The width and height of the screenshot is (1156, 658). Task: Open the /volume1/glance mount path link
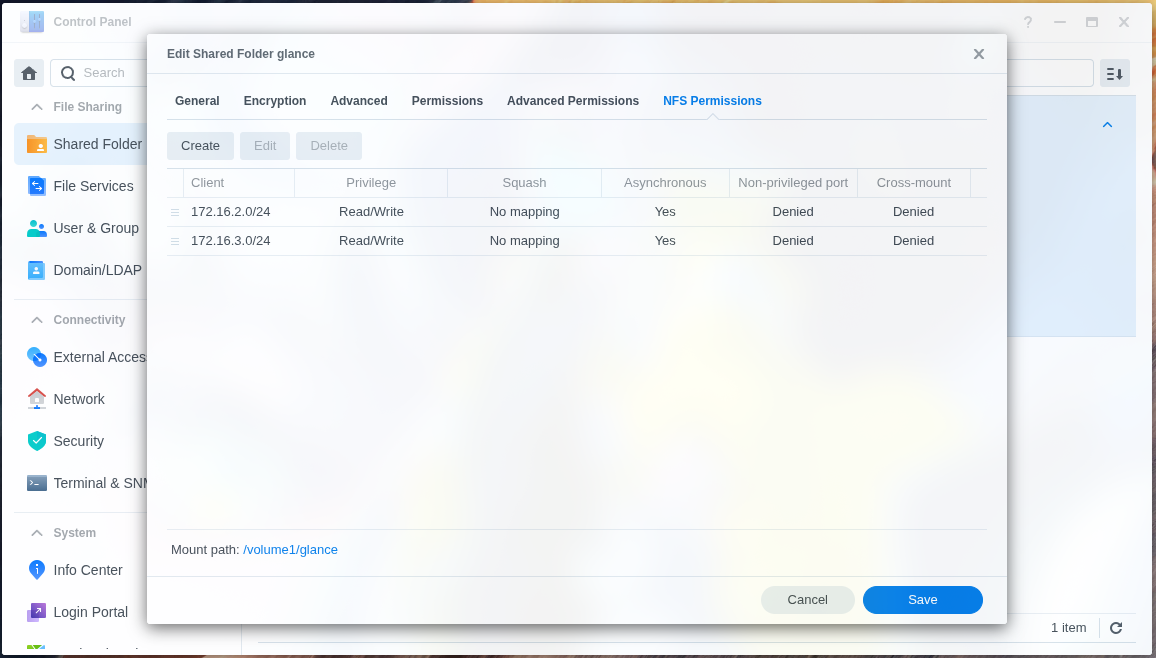(290, 550)
